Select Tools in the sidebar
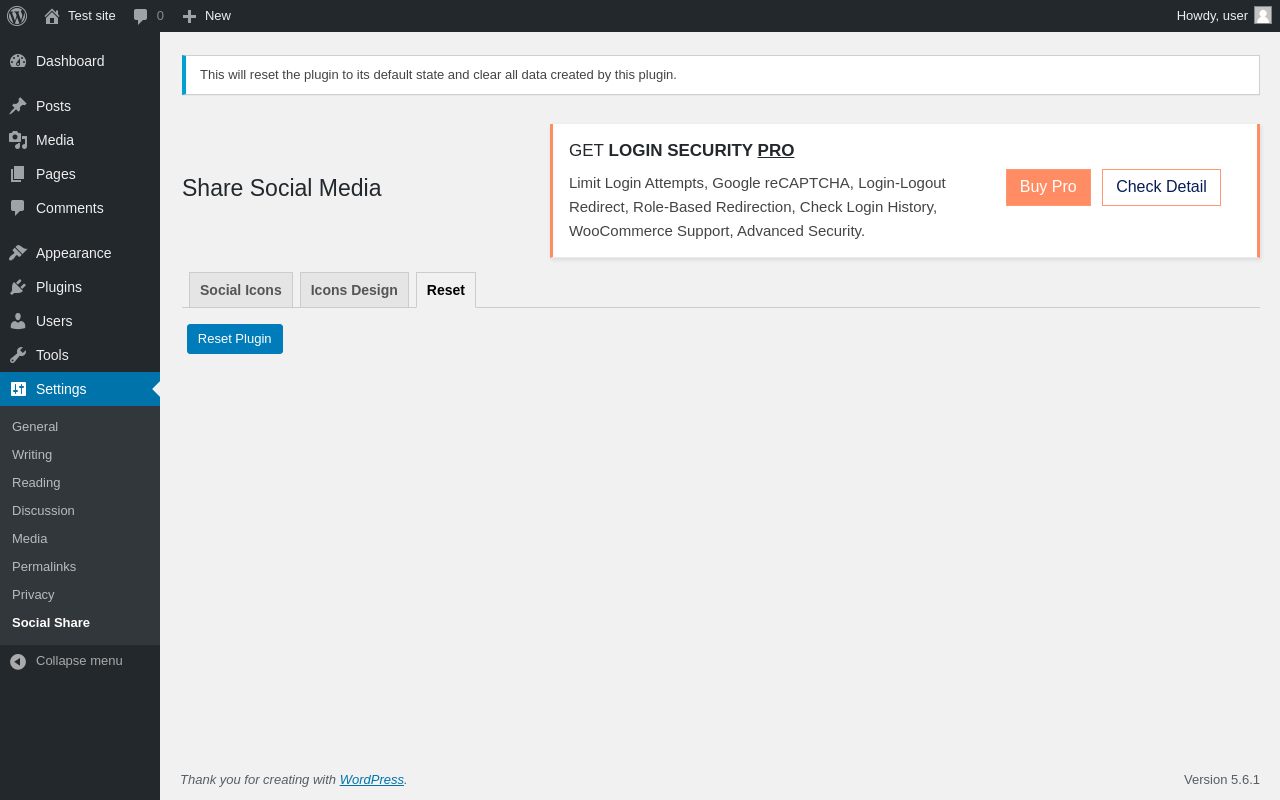The image size is (1280, 800). pos(80,355)
